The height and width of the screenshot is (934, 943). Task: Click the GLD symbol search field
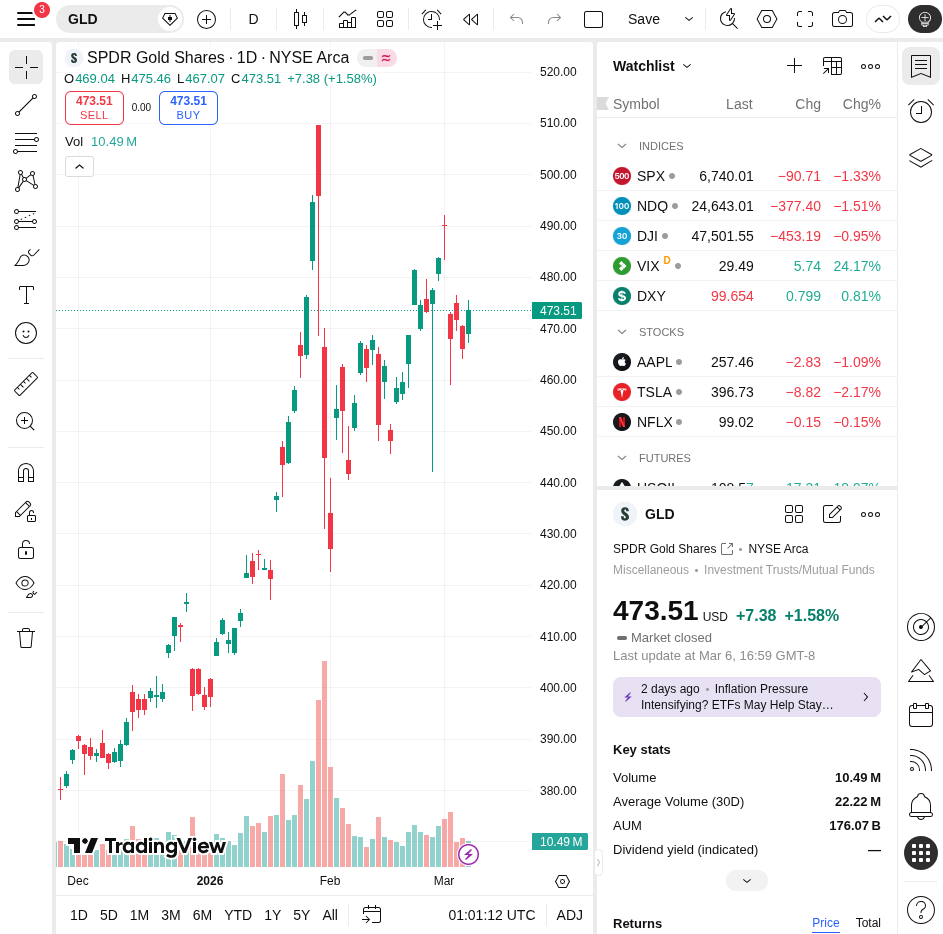[110, 19]
